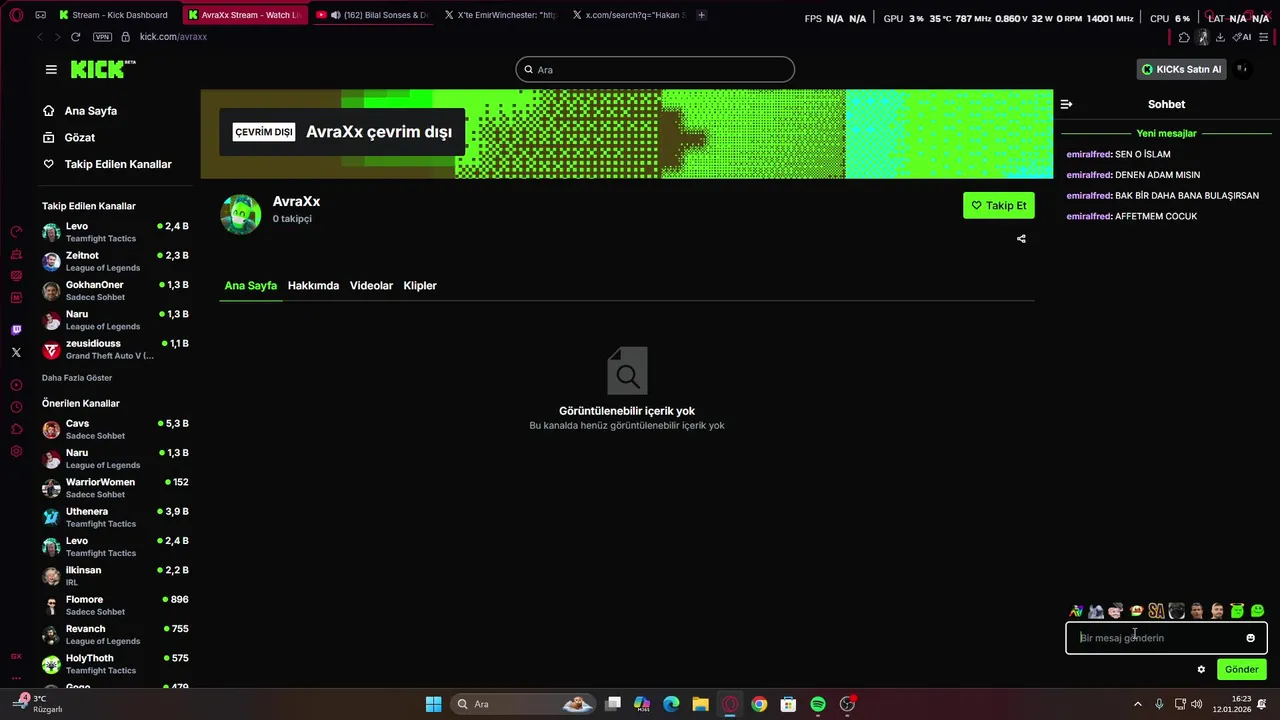The height and width of the screenshot is (720, 1280).
Task: Open history clock in Opera sidebar
Action: click(x=16, y=407)
